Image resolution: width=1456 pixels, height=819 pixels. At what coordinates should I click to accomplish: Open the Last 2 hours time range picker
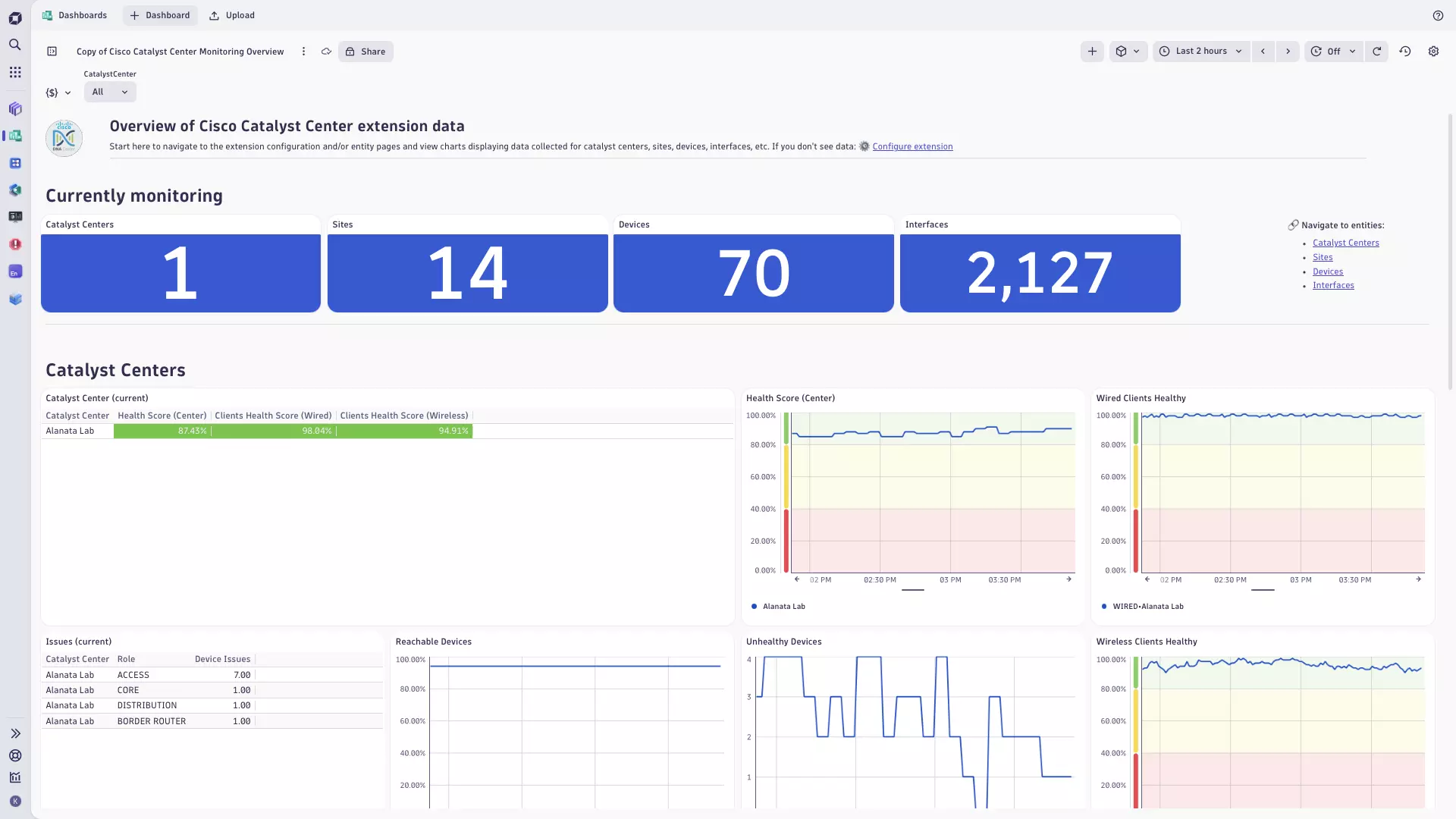1200,51
